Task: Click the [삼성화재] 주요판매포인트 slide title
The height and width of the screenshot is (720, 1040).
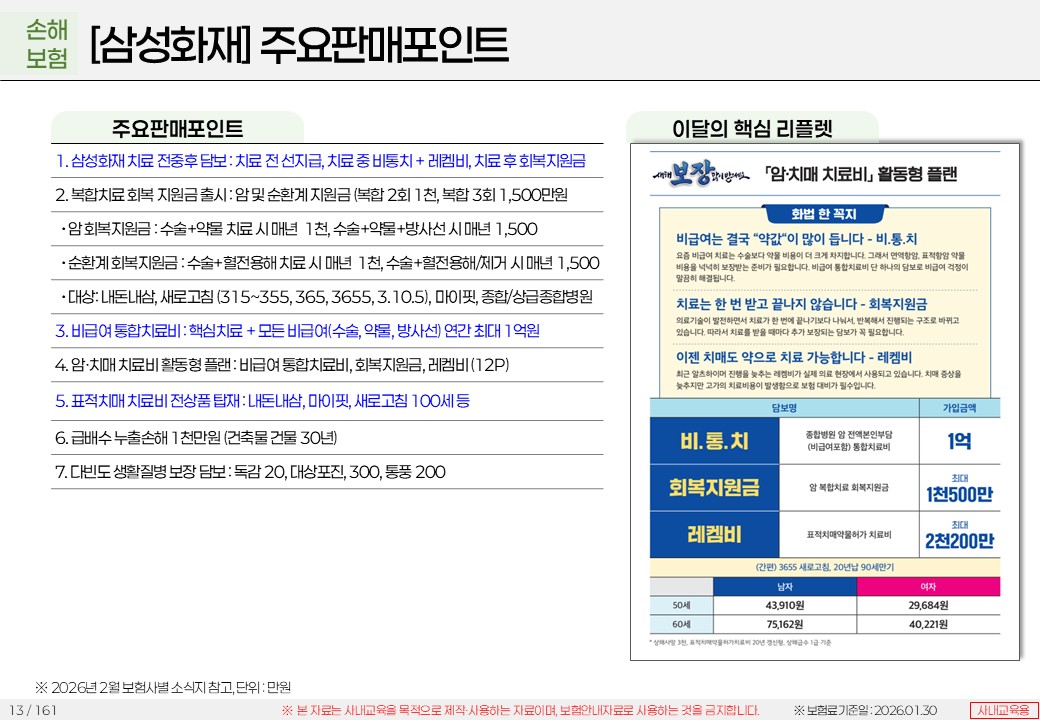Action: pos(298,45)
